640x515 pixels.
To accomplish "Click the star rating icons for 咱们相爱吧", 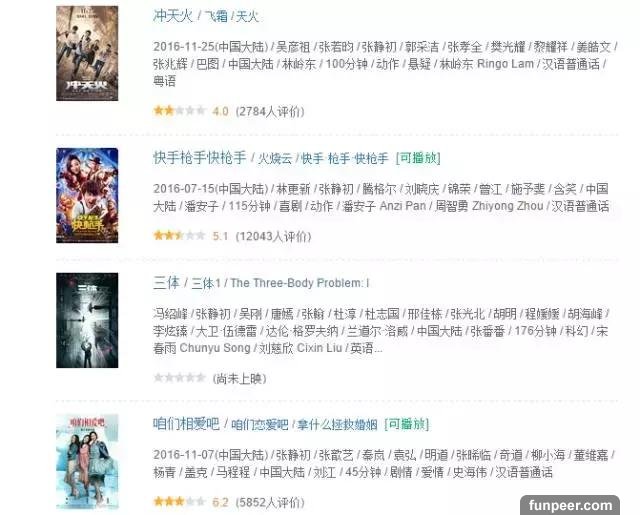I will [179, 502].
